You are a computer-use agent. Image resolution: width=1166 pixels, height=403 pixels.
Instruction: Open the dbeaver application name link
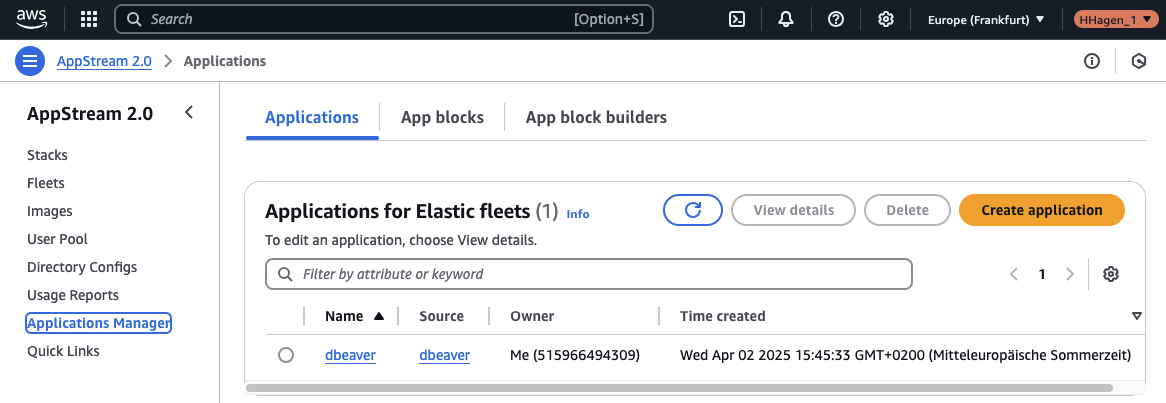[350, 355]
